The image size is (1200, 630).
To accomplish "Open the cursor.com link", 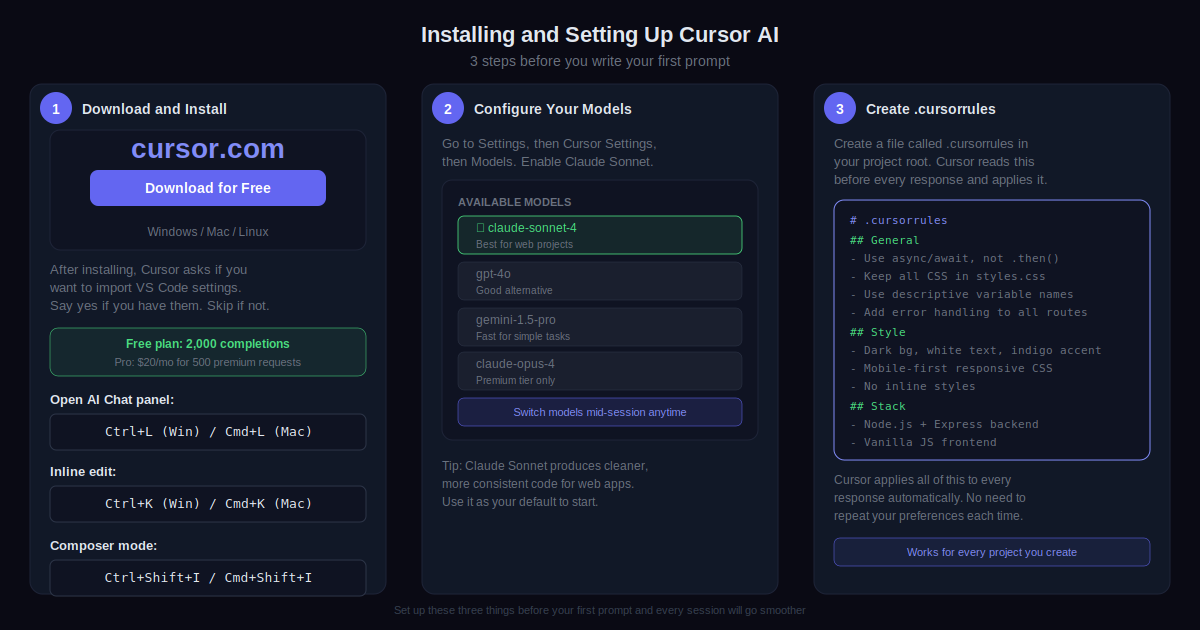I will 208,149.
